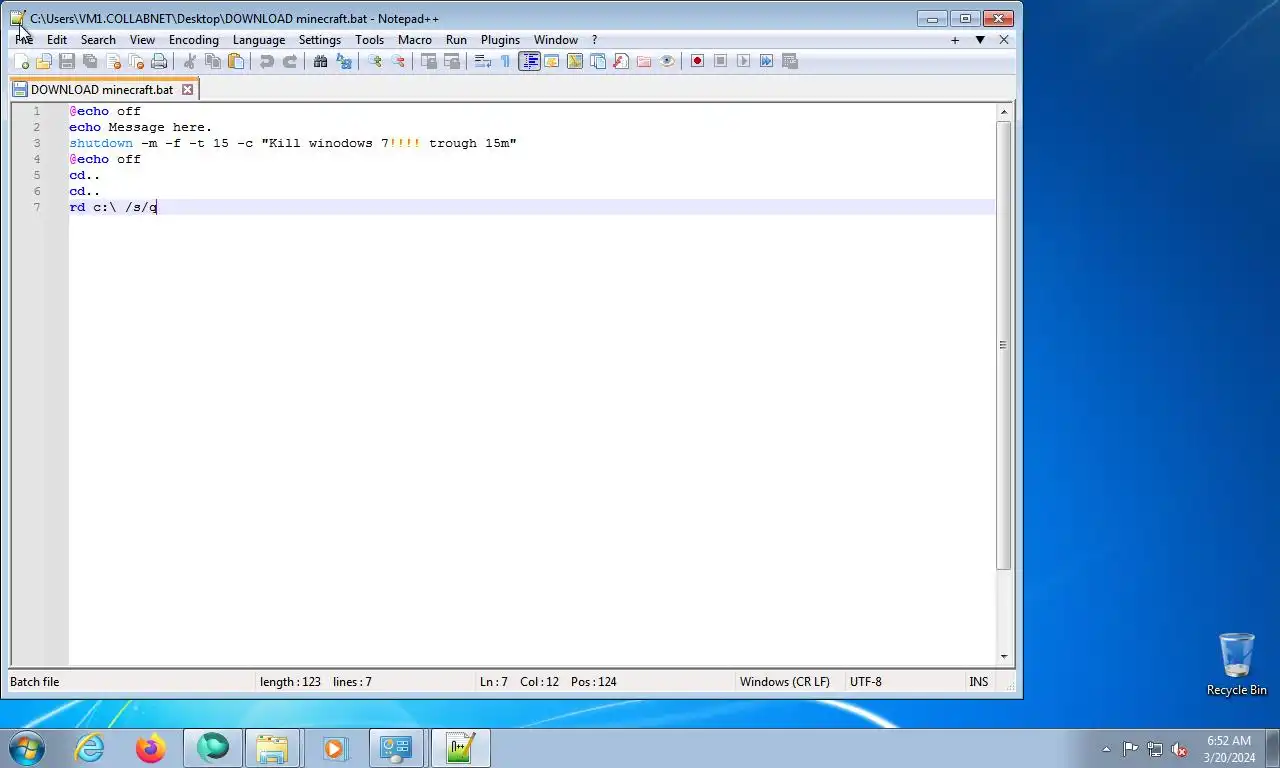This screenshot has height=768, width=1280.
Task: Toggle INS insert mode in status bar
Action: coord(978,682)
